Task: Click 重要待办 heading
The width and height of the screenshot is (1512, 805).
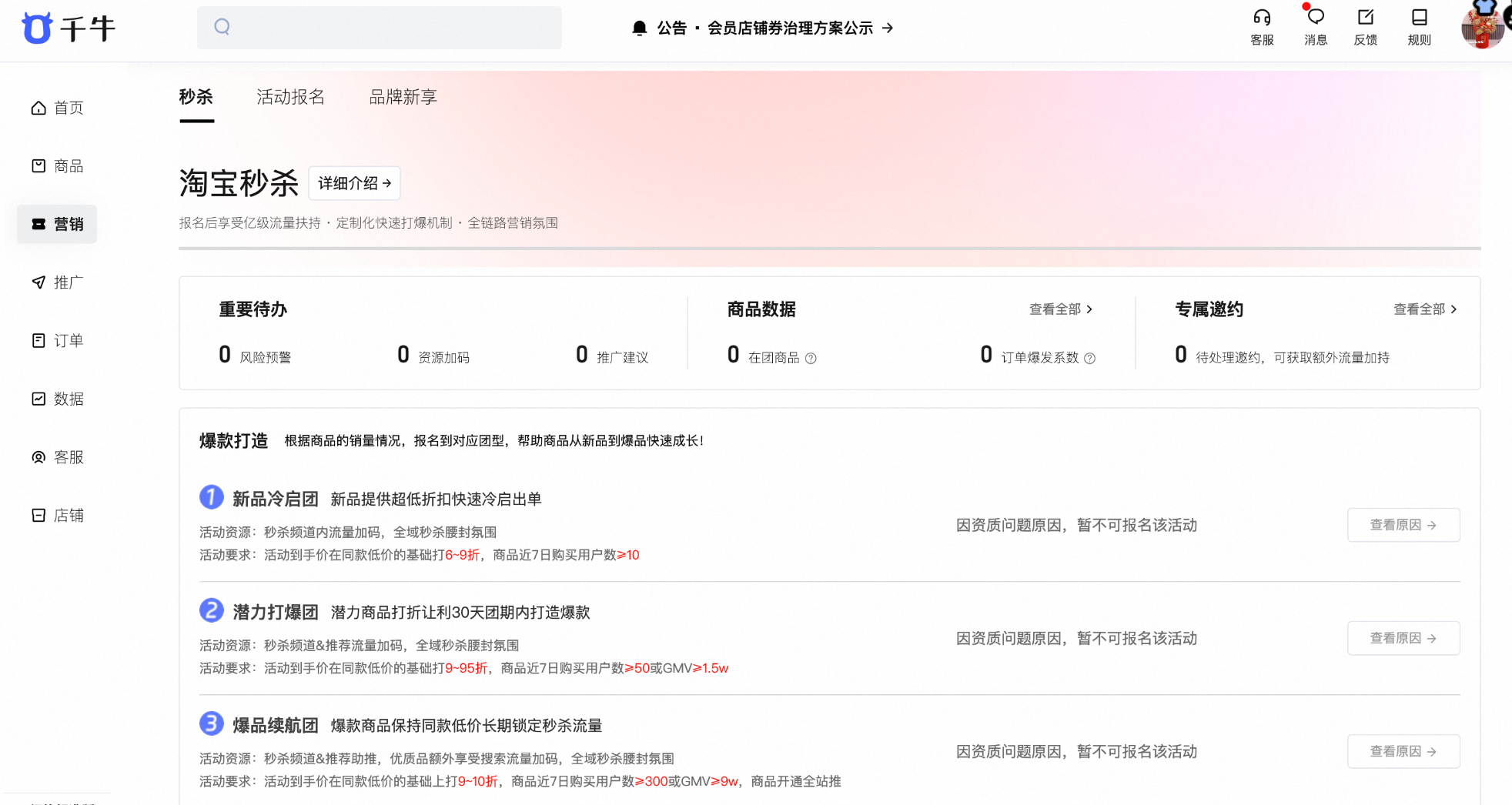Action: (x=253, y=309)
